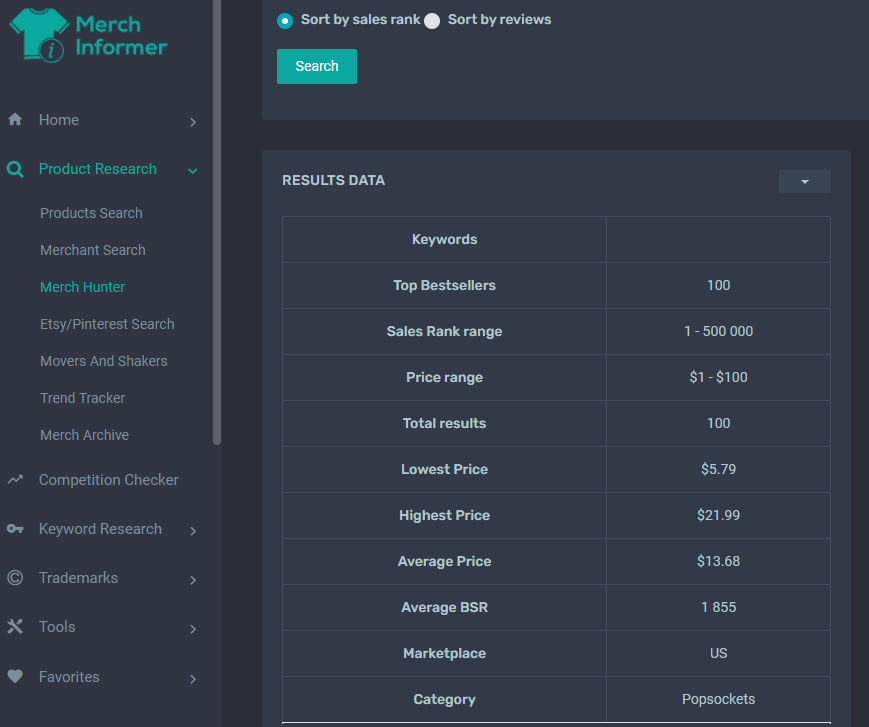Click the Average BSR row label

[444, 607]
